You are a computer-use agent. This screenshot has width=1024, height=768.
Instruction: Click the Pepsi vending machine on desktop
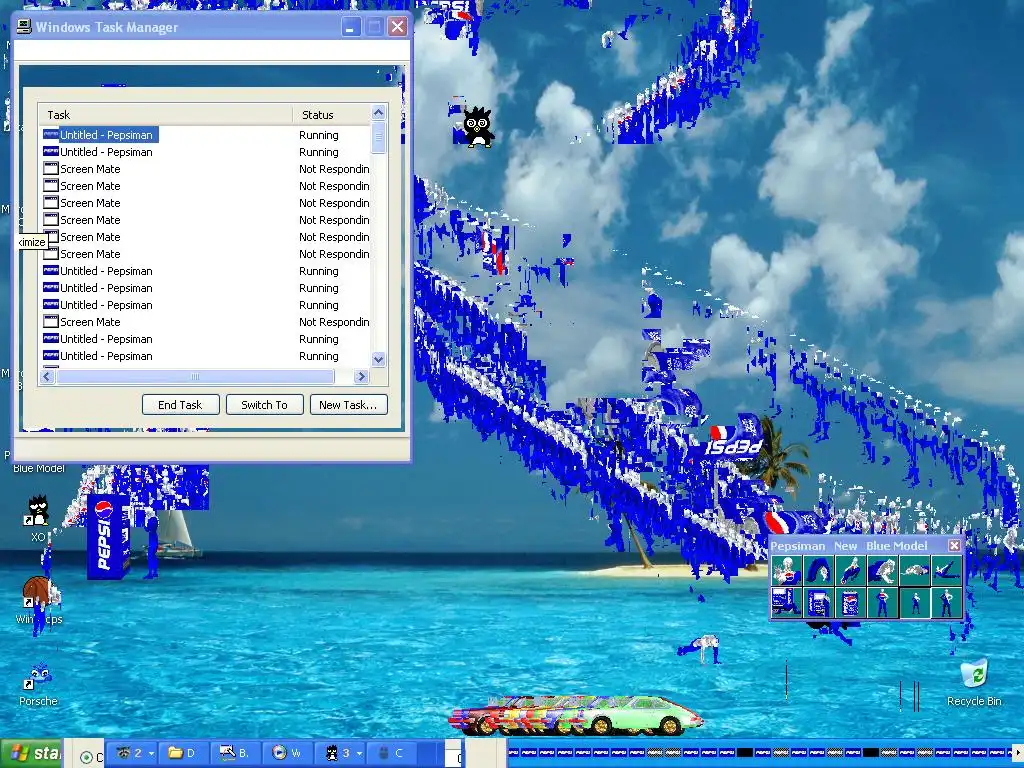(107, 537)
